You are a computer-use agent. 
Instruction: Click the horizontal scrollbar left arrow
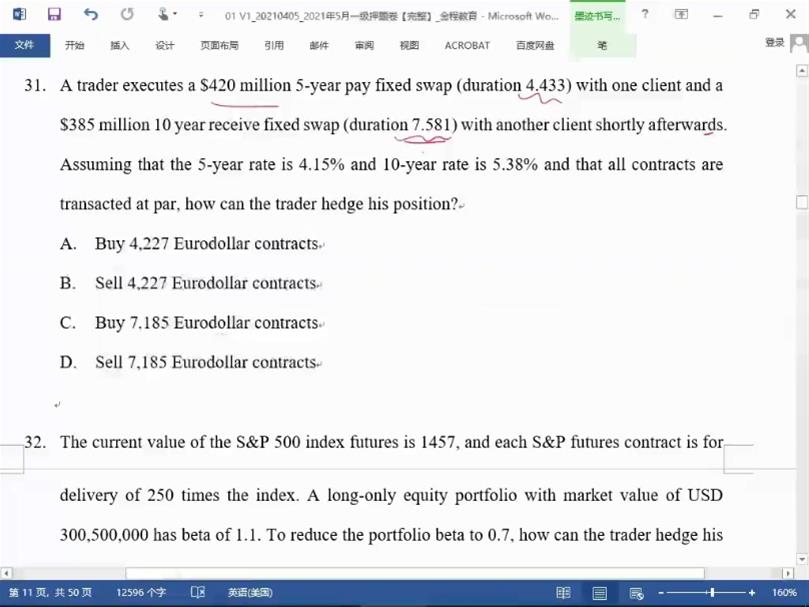click(x=6, y=573)
